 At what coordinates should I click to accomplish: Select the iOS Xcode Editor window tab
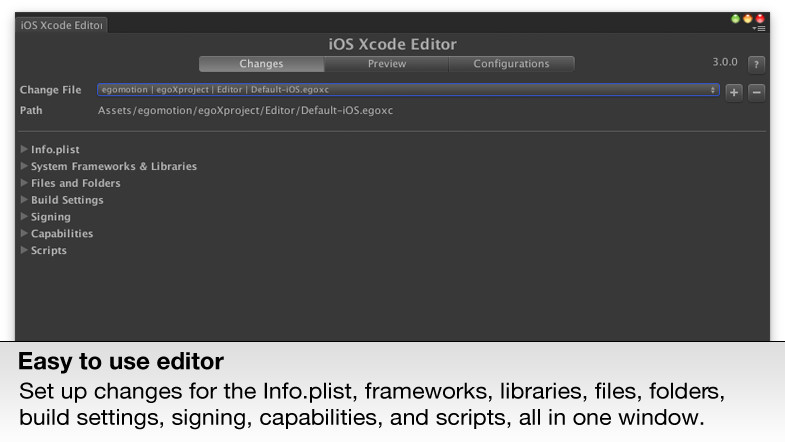[x=62, y=25]
